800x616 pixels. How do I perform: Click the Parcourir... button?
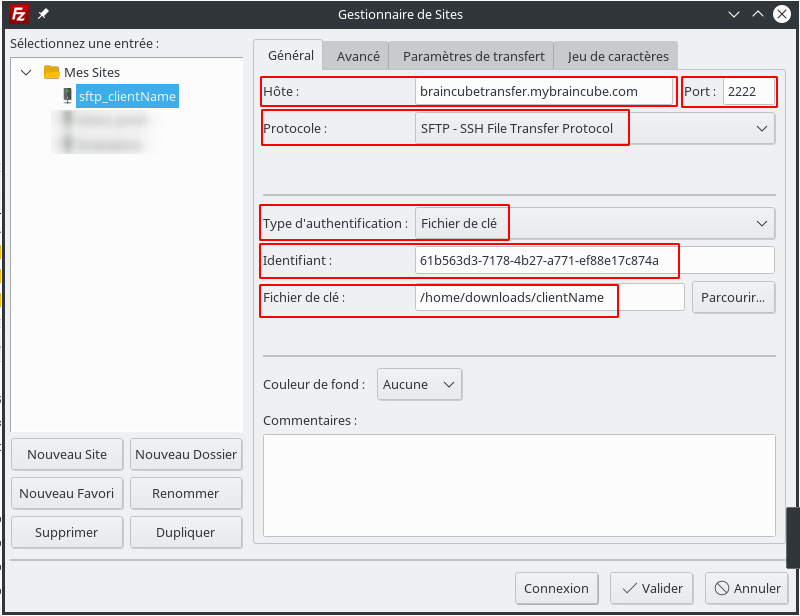(x=733, y=297)
